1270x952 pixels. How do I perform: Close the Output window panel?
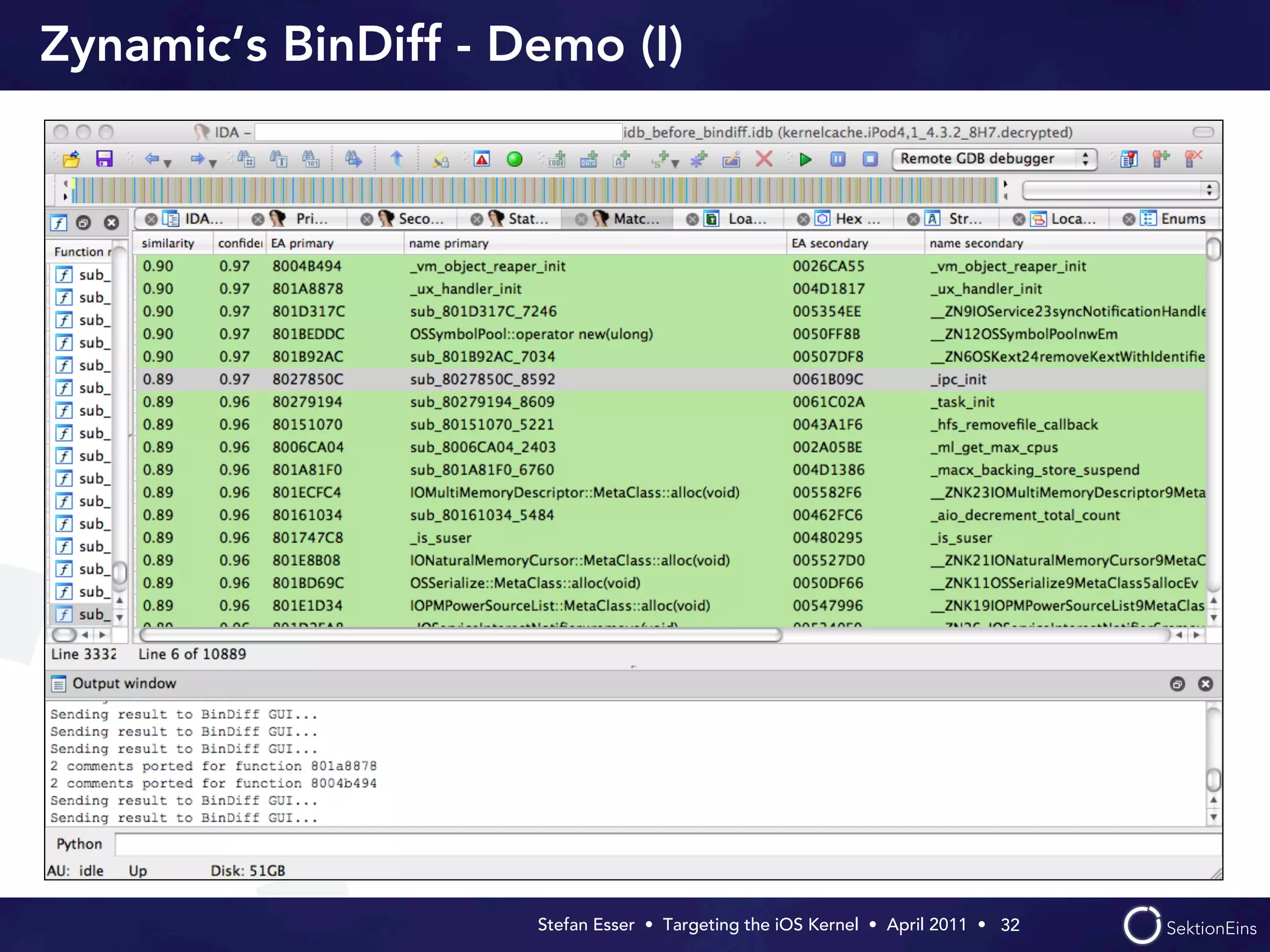point(1206,684)
